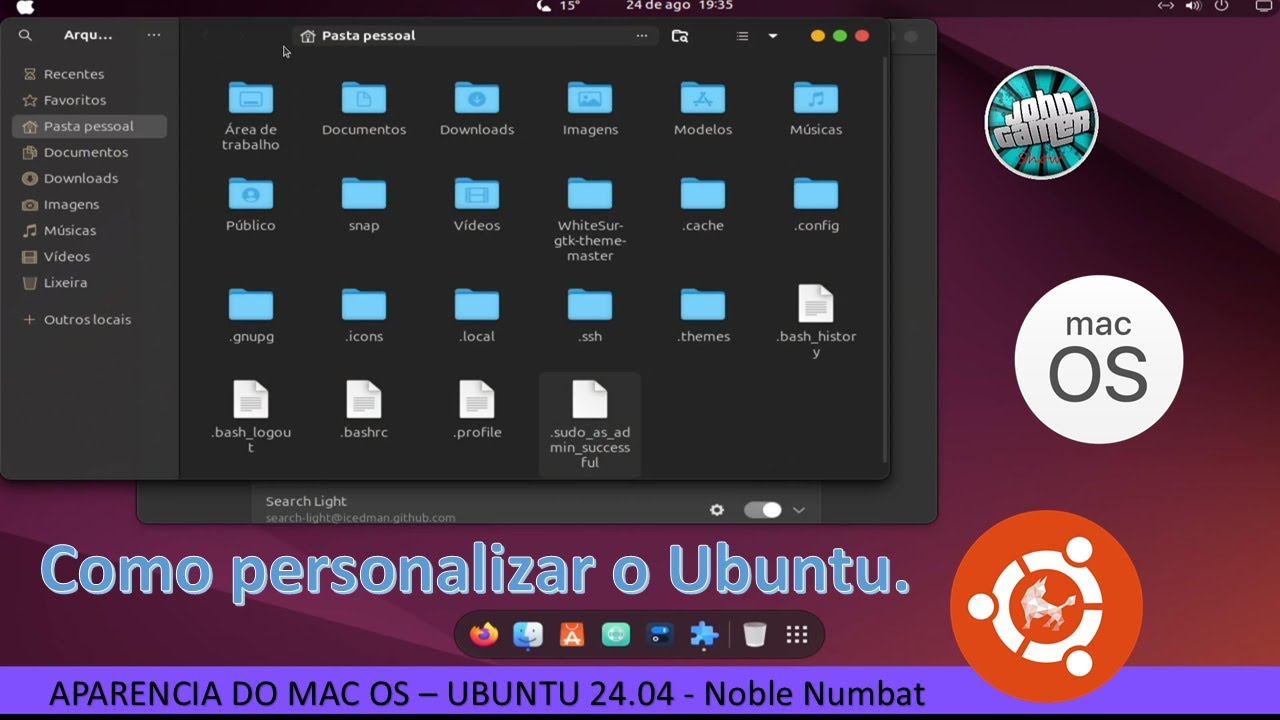Open the Trash in the dock
The width and height of the screenshot is (1280, 720).
[x=756, y=634]
